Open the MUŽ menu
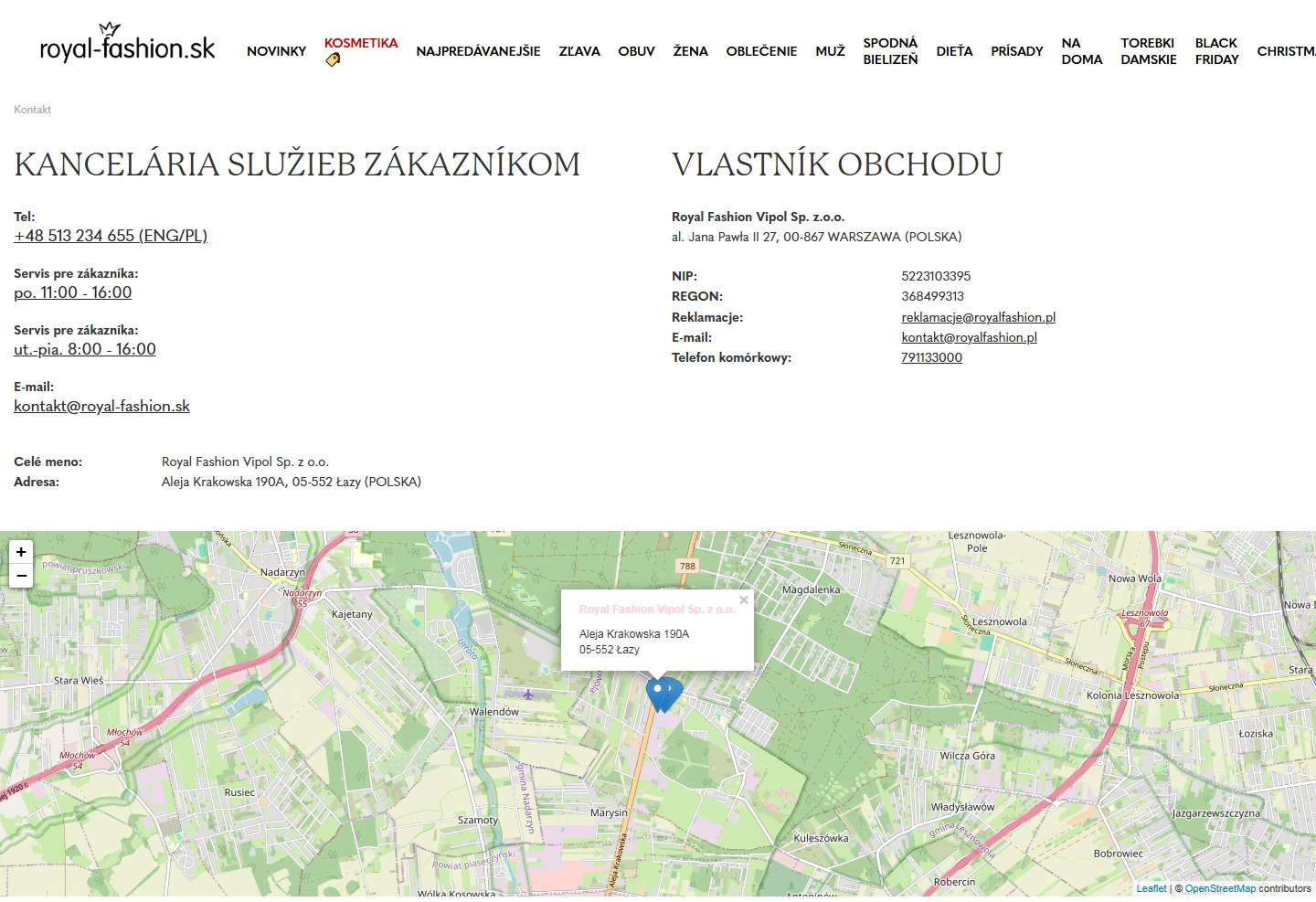The image size is (1316, 902). [830, 51]
